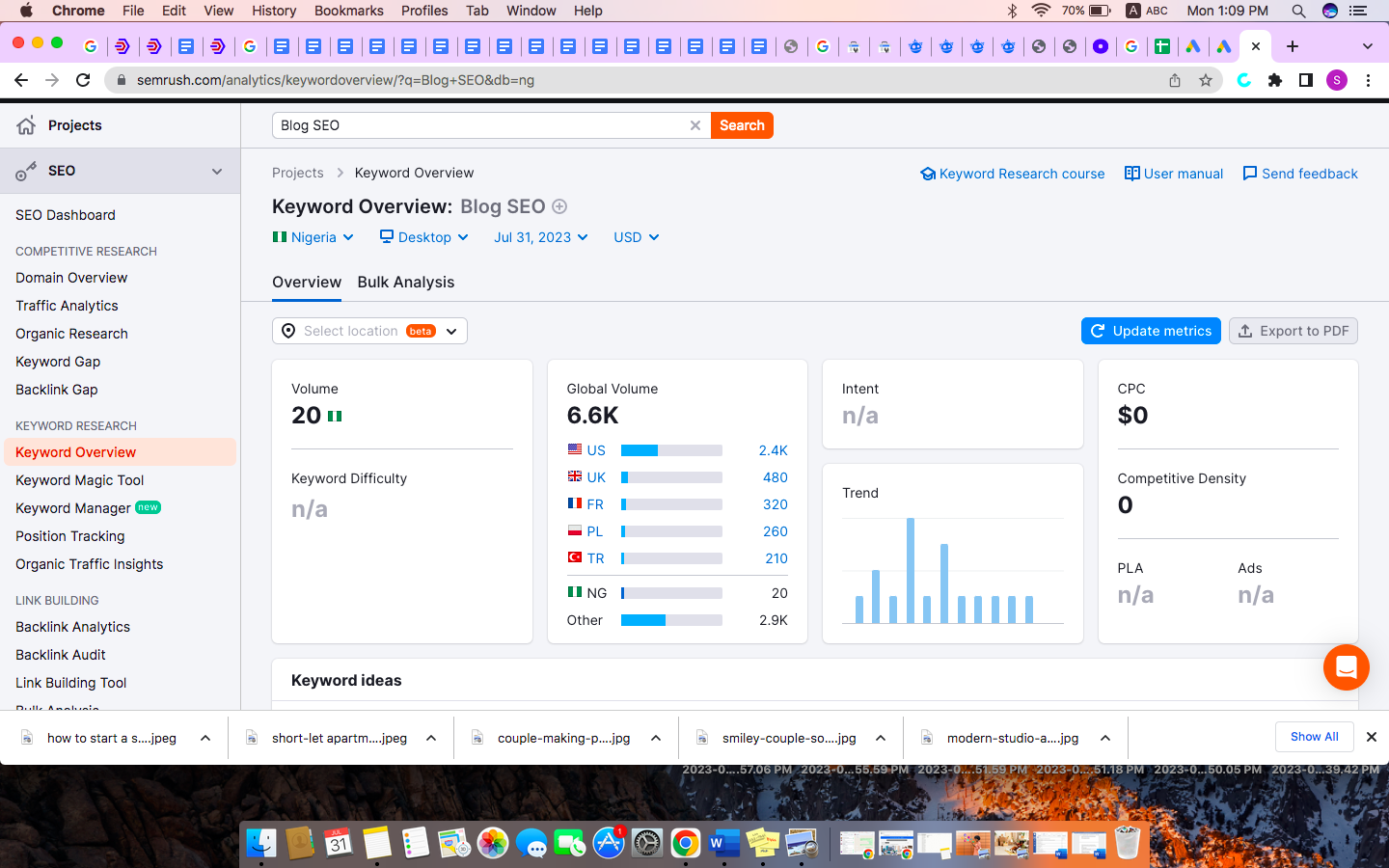Expand options for modern-studio-a download

pyautogui.click(x=1105, y=738)
